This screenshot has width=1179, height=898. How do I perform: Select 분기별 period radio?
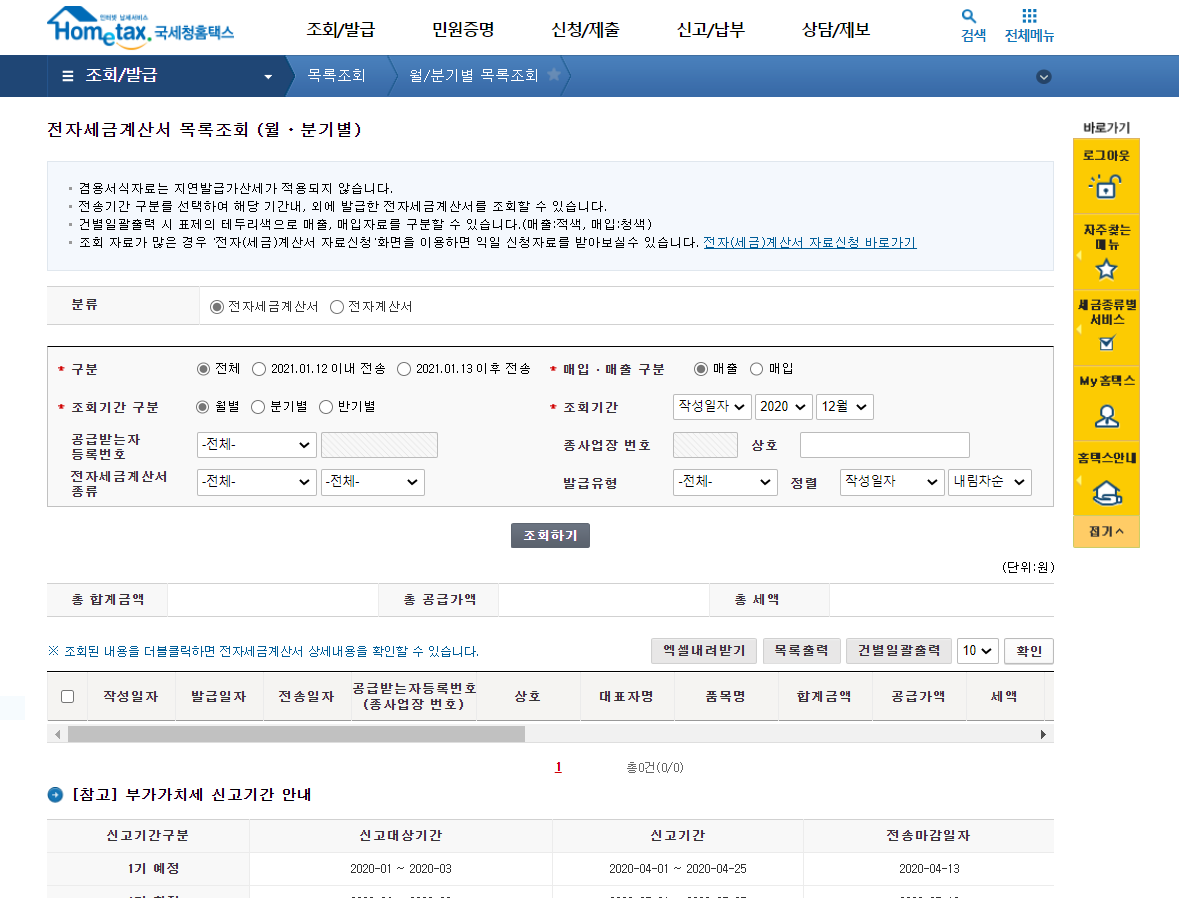pyautogui.click(x=258, y=407)
